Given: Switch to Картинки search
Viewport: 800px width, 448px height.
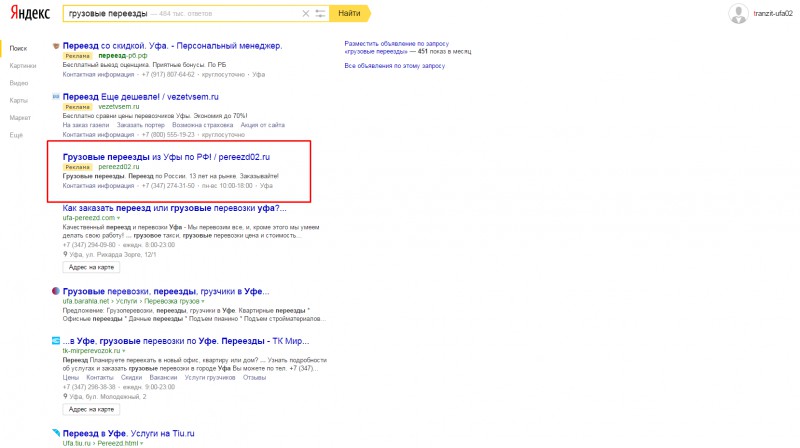Looking at the screenshot, I should tap(22, 65).
